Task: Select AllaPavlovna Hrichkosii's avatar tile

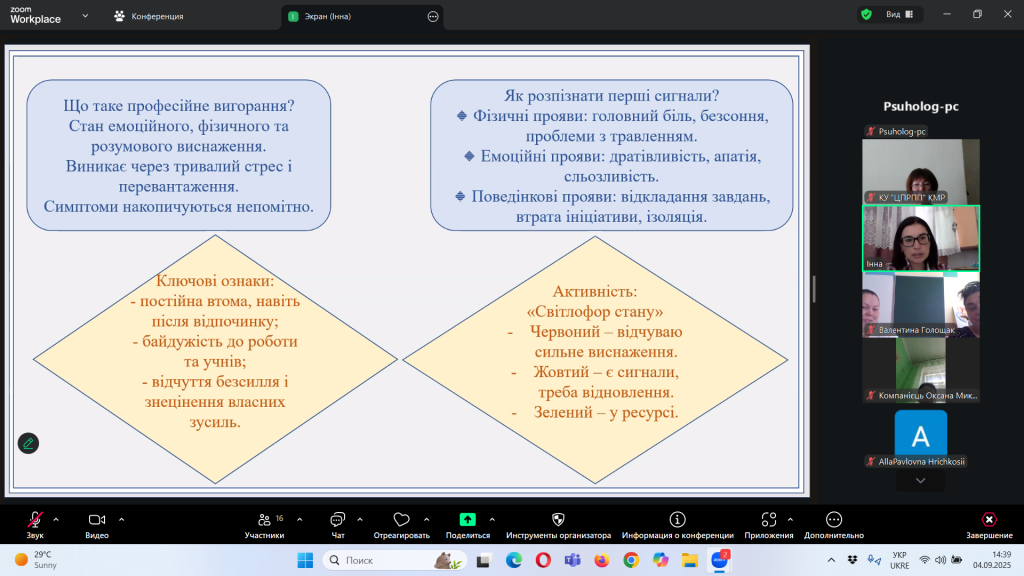Action: 921,436
